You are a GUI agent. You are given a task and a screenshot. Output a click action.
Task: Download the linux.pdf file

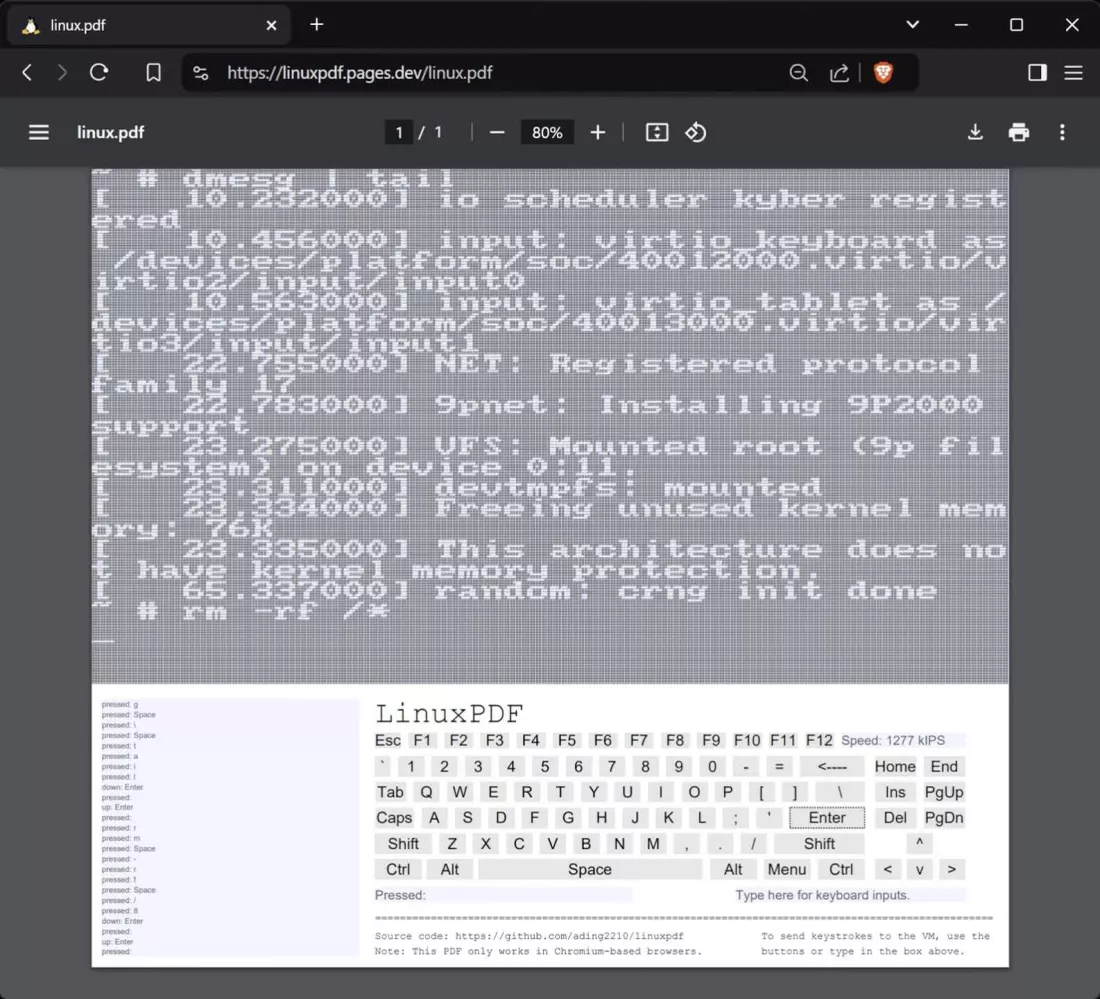click(975, 133)
